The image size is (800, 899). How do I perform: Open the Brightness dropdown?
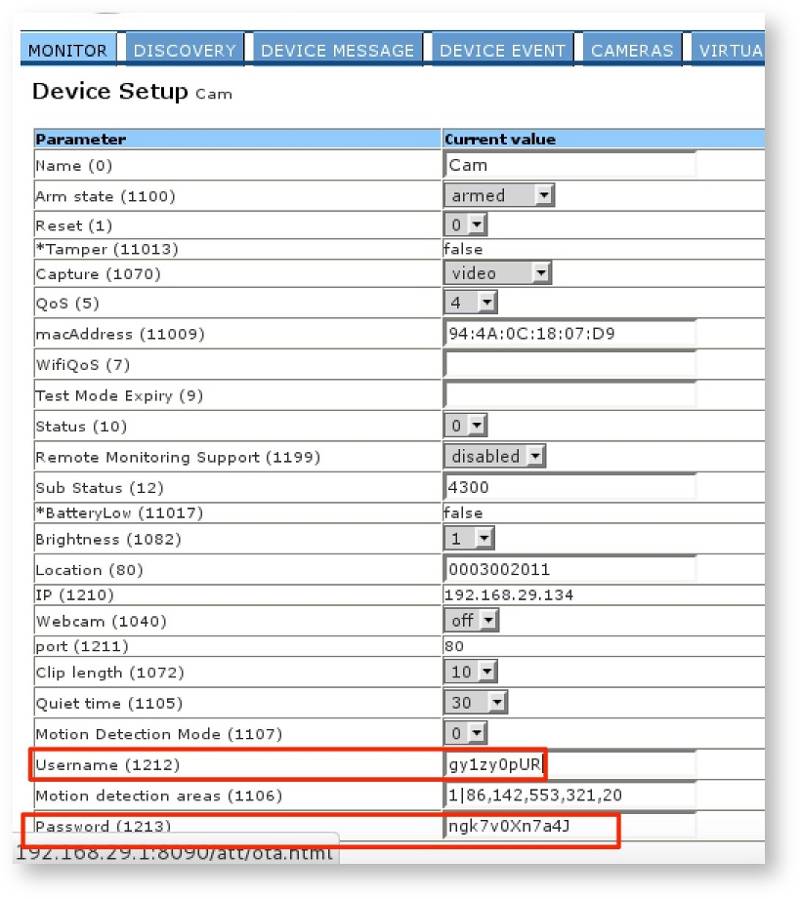click(x=469, y=539)
